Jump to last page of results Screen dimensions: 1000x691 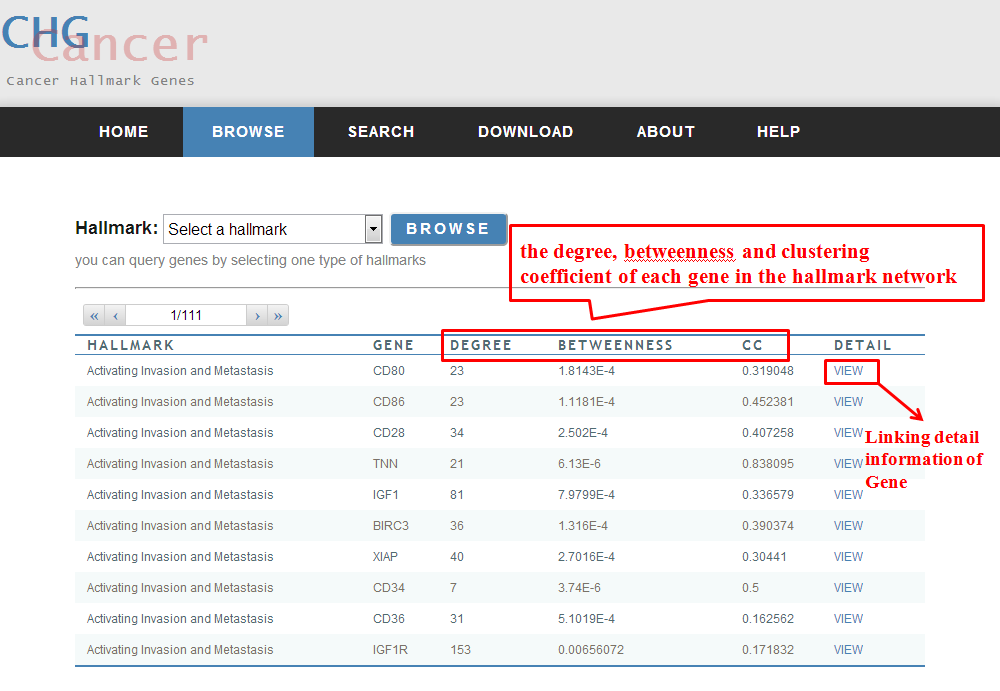[278, 316]
